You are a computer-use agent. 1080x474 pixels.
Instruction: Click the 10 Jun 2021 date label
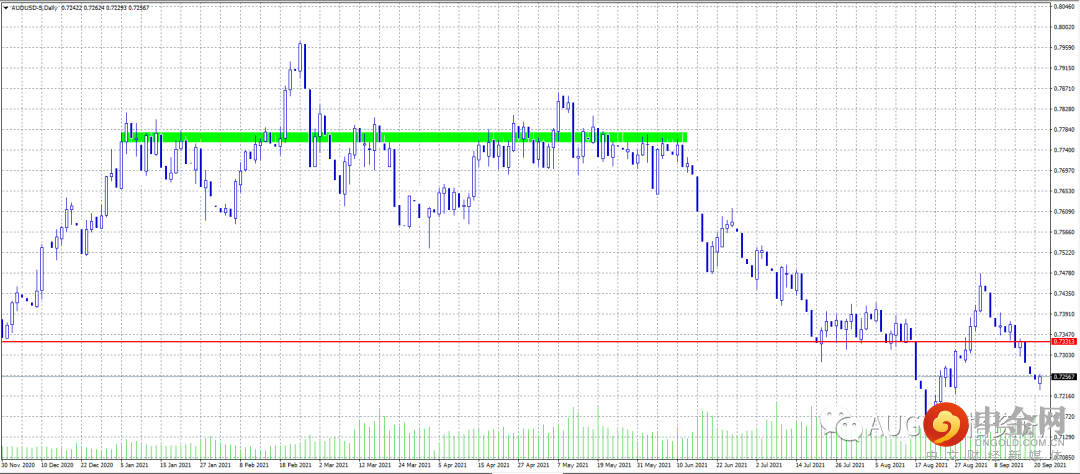tap(692, 466)
